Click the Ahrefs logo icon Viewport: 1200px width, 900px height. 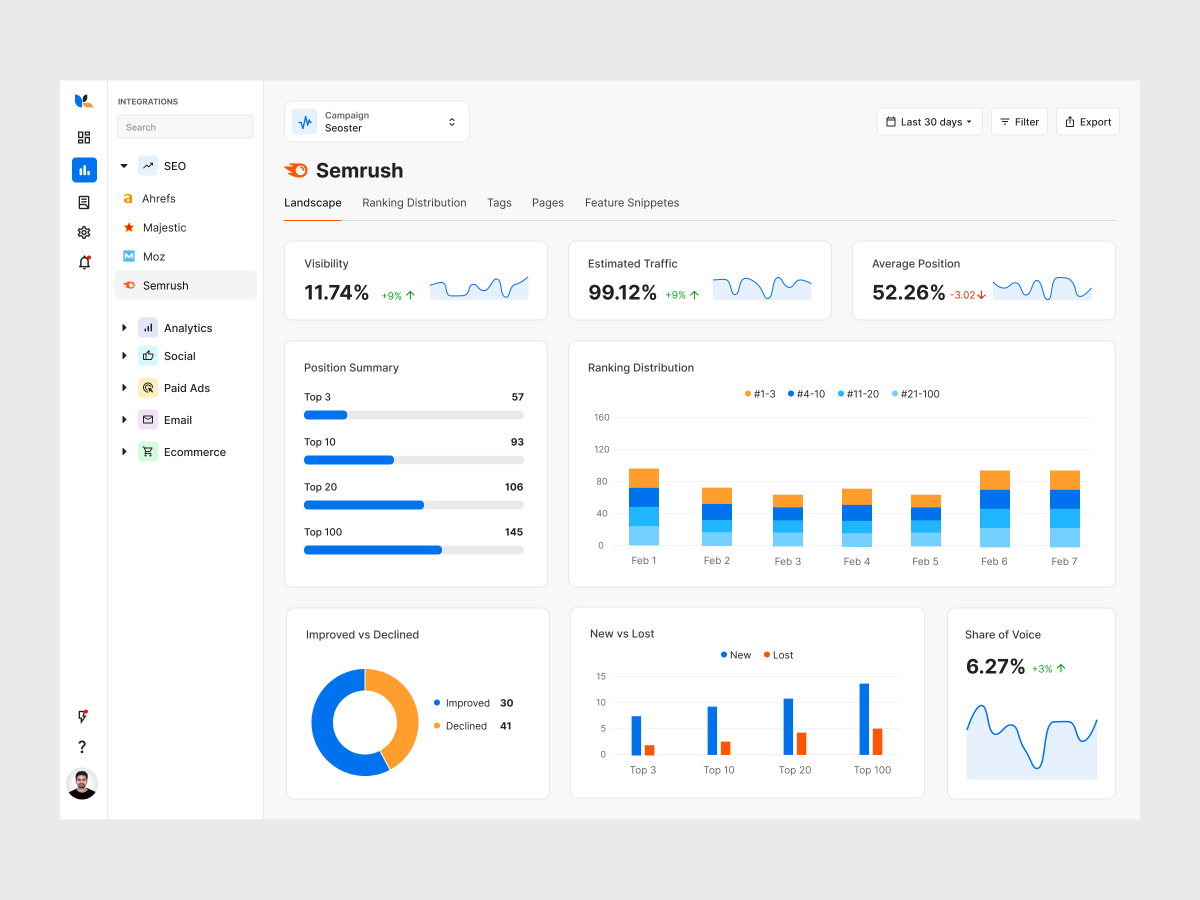tap(128, 199)
